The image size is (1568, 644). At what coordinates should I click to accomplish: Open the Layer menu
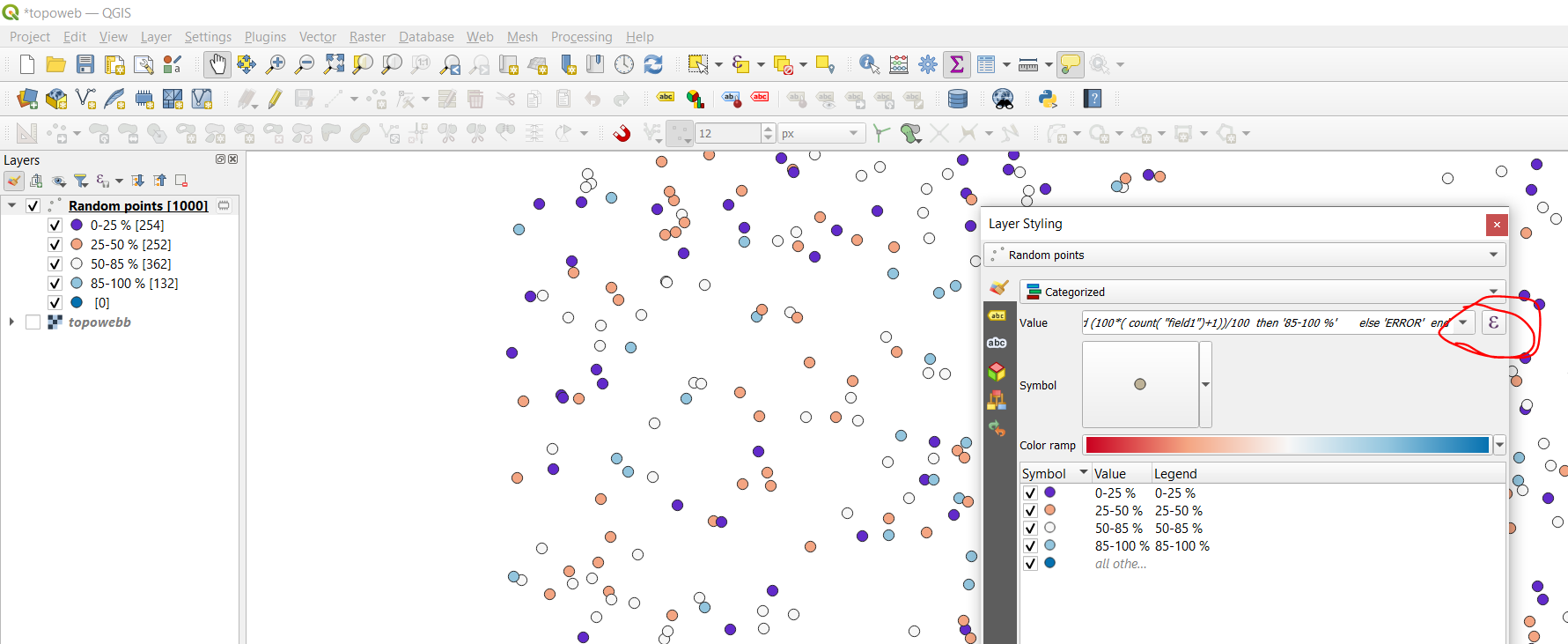pos(156,37)
